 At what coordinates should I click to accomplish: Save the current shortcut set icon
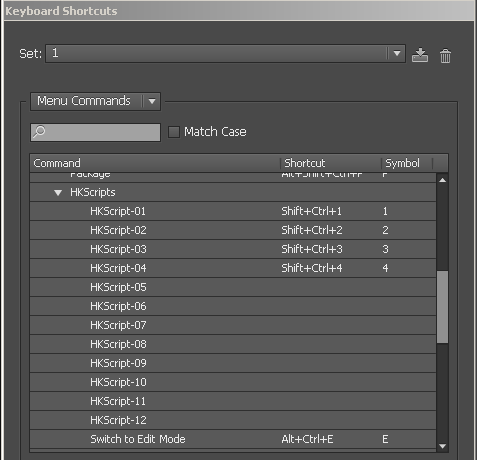coord(420,55)
